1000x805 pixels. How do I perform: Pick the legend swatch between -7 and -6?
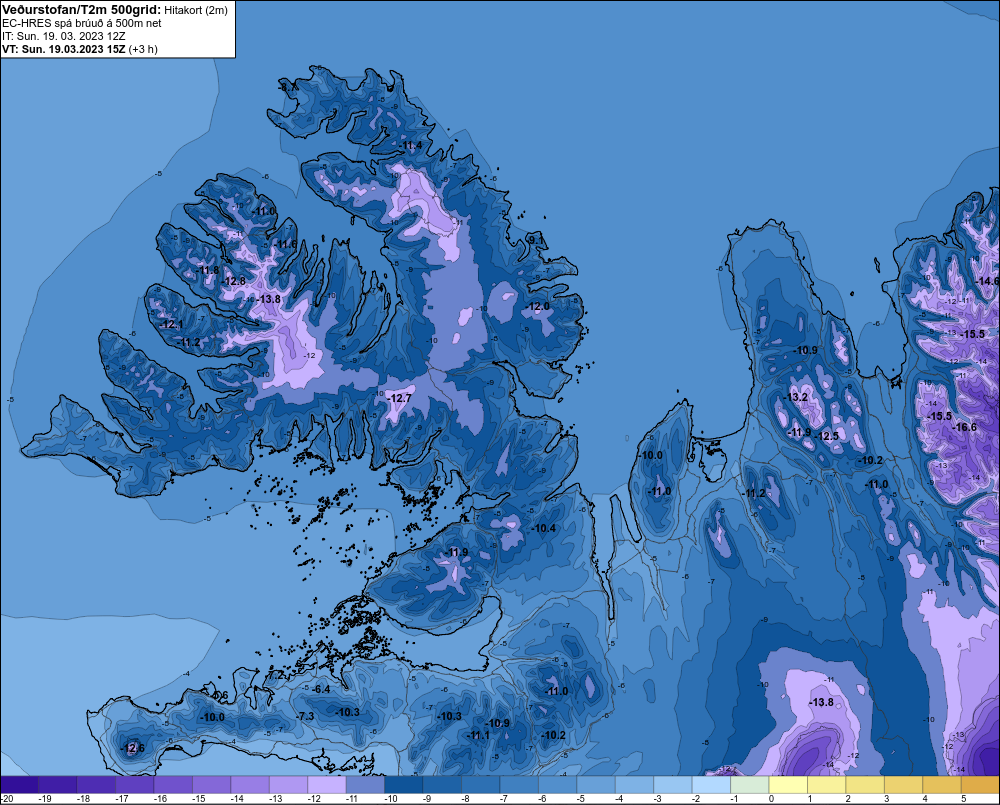pyautogui.click(x=519, y=785)
